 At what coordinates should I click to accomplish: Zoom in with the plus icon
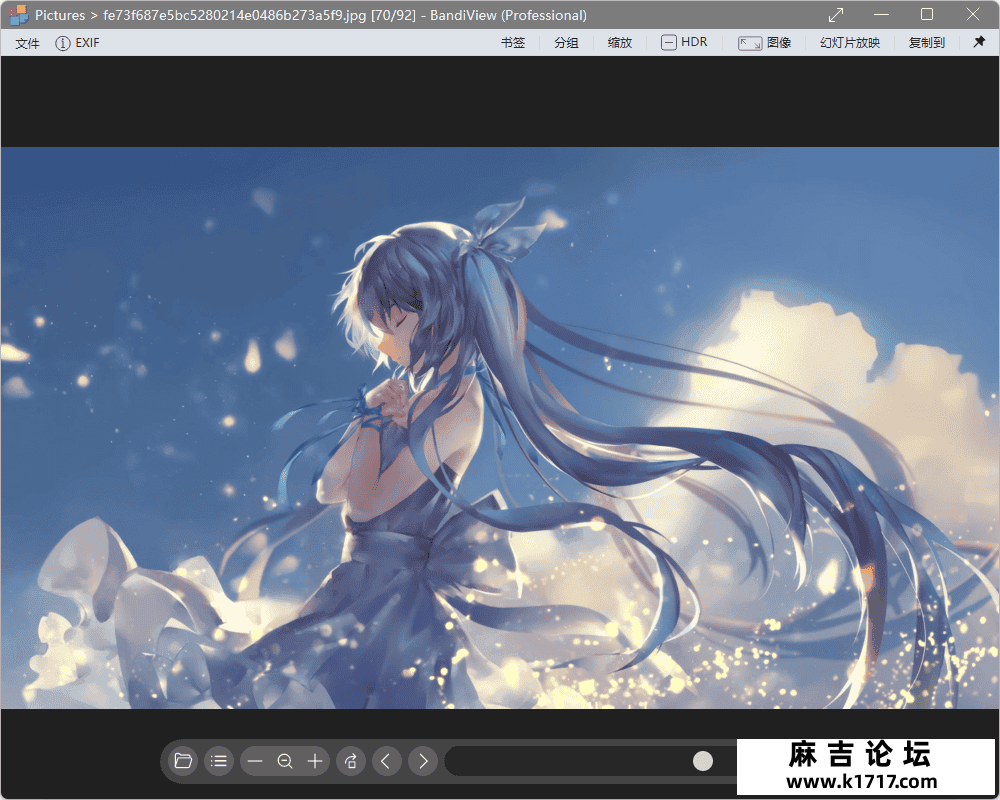315,761
